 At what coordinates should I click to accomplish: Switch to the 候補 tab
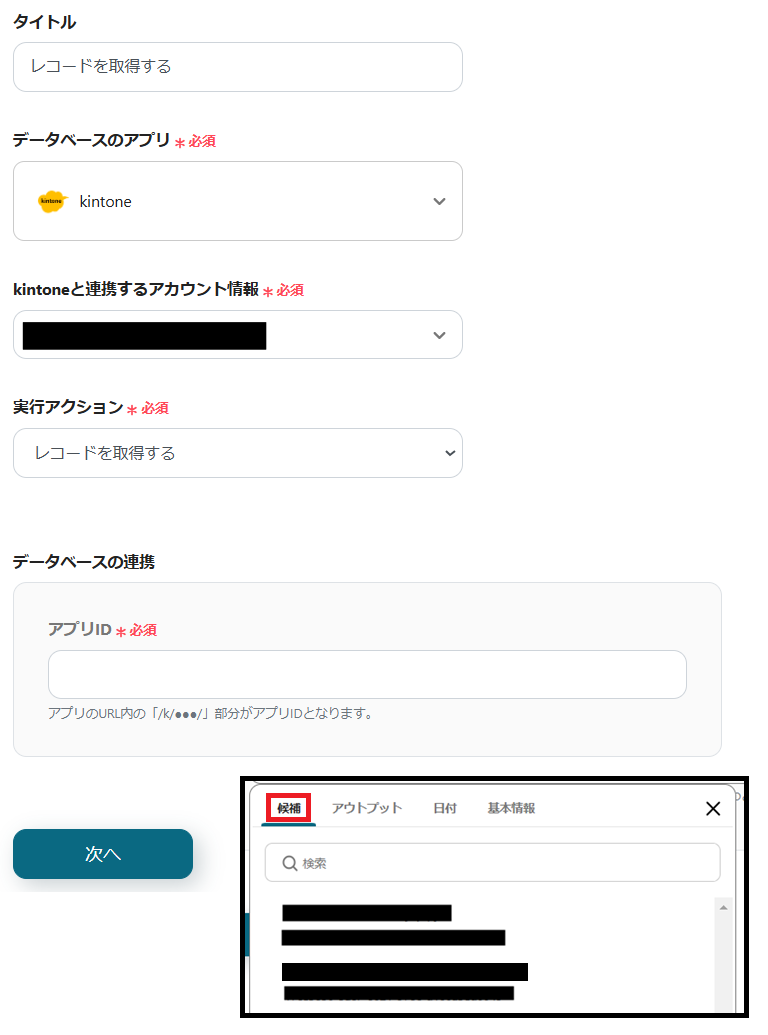click(288, 808)
